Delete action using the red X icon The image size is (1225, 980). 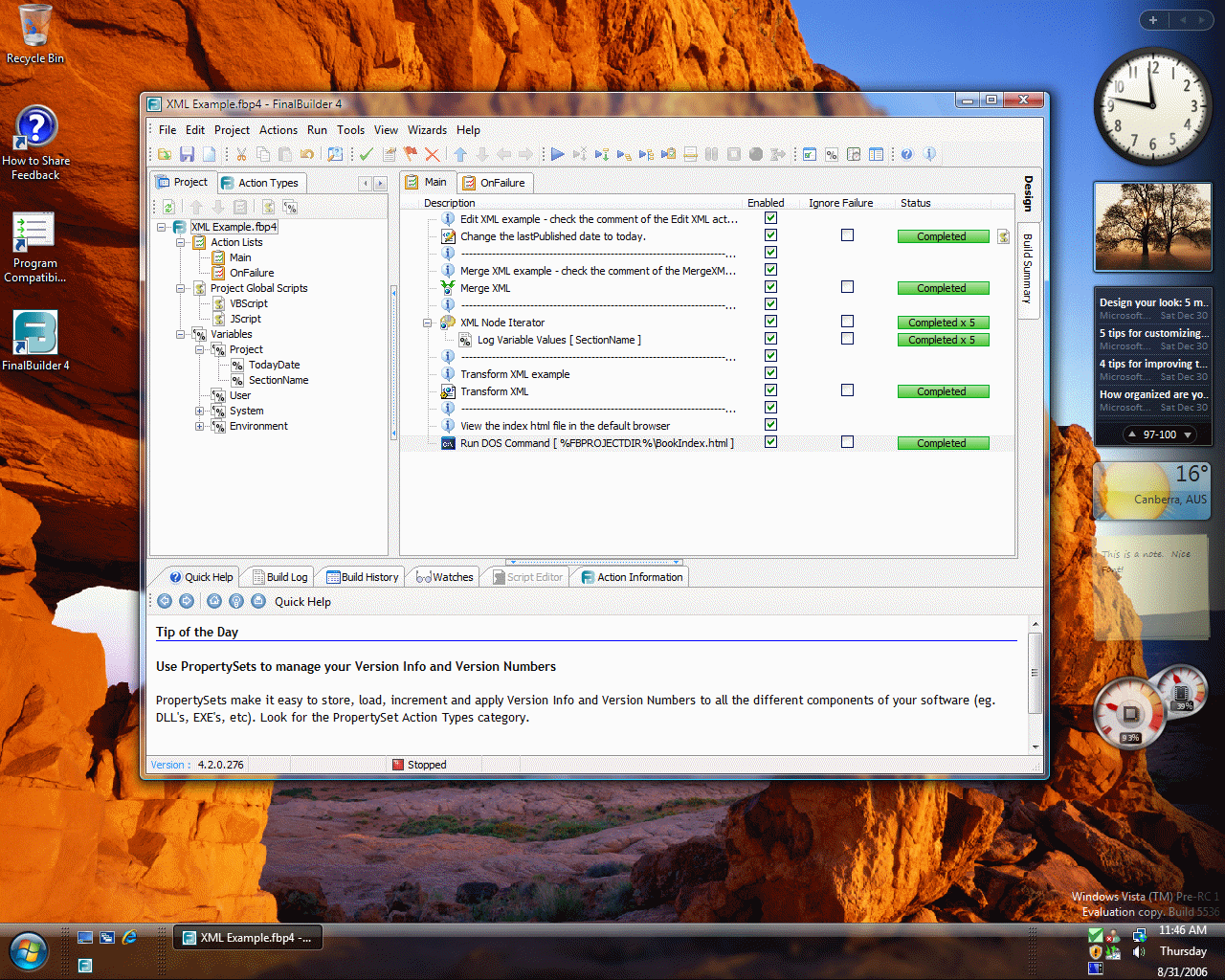click(433, 154)
